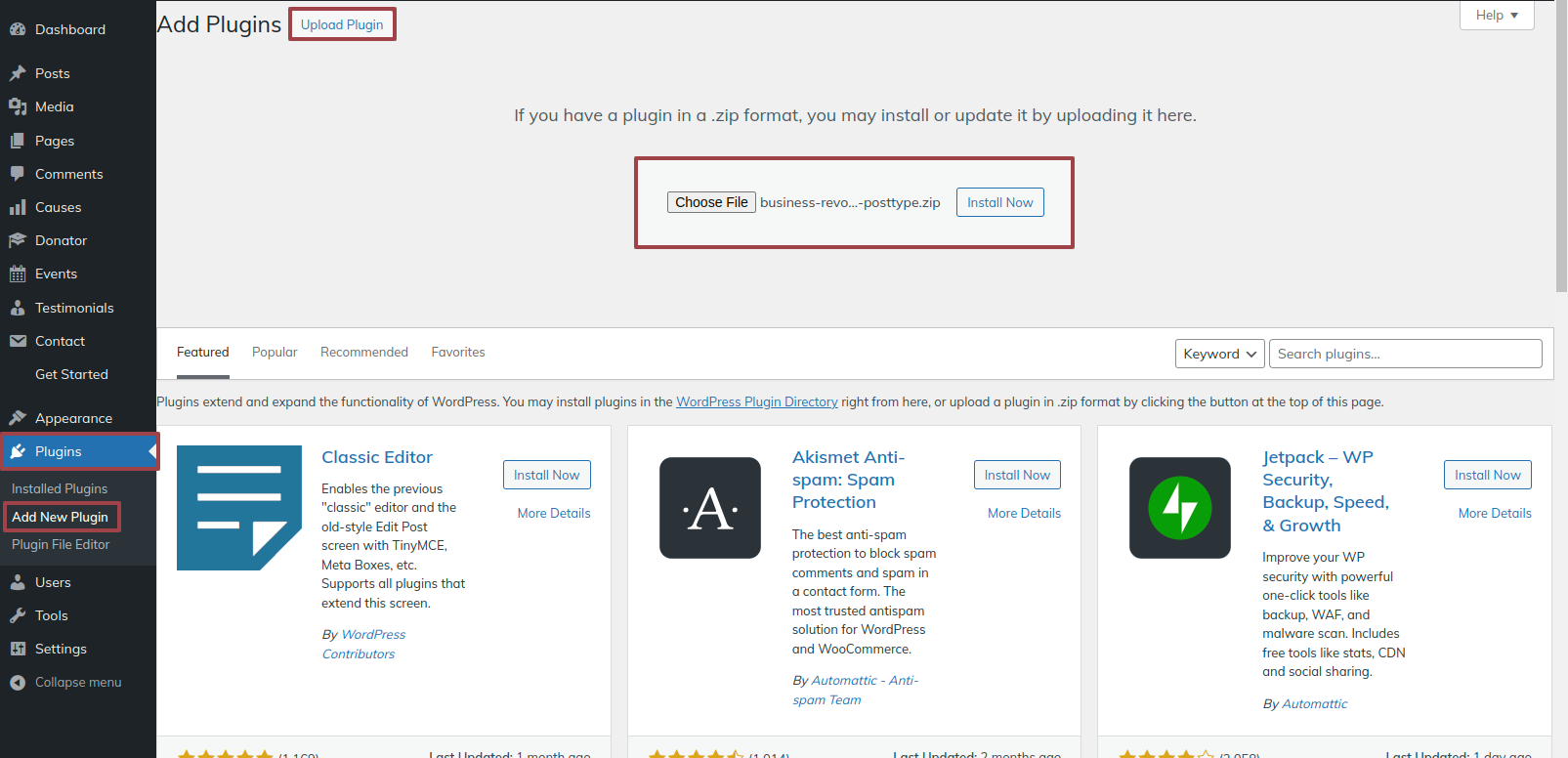Select the Causes bar chart icon
Viewport: 1568px width, 758px height.
click(18, 207)
